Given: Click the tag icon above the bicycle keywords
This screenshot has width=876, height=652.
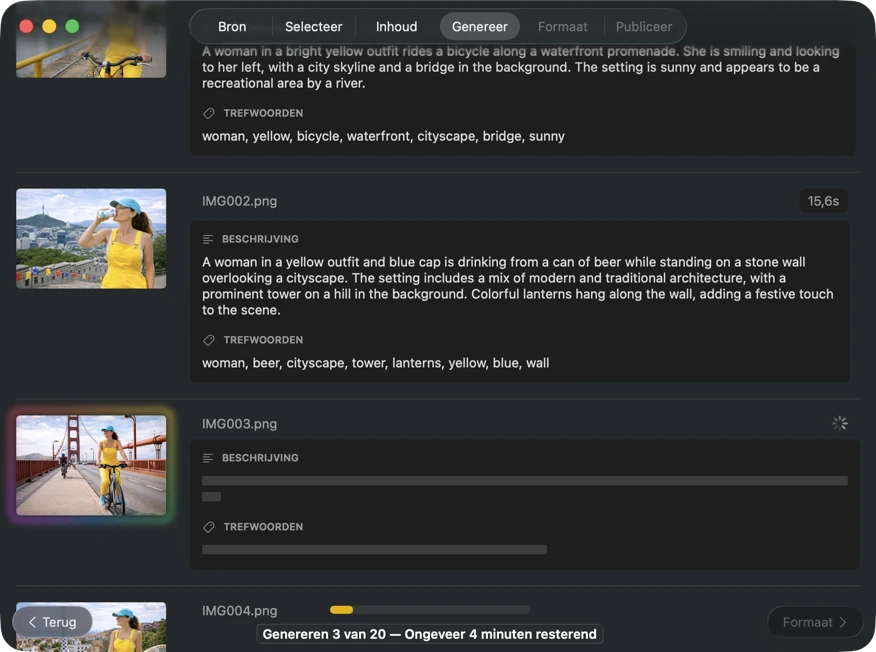Looking at the screenshot, I should pos(208,114).
